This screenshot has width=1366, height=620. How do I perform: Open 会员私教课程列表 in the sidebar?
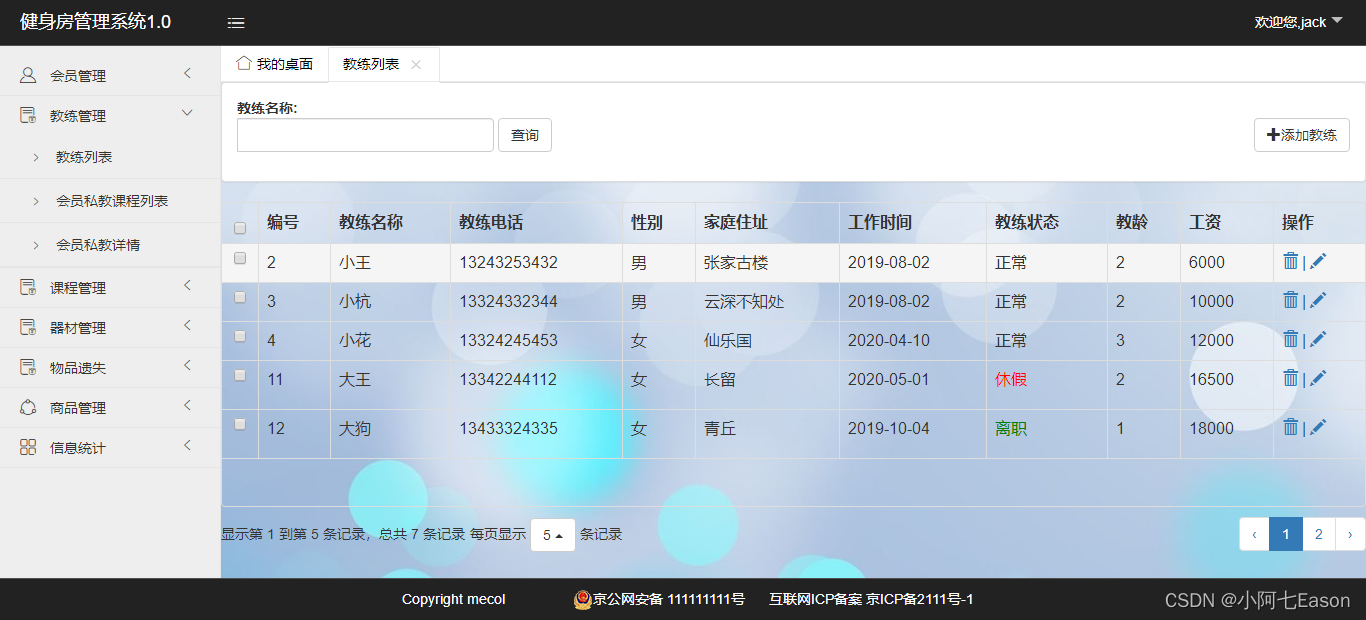[x=112, y=201]
